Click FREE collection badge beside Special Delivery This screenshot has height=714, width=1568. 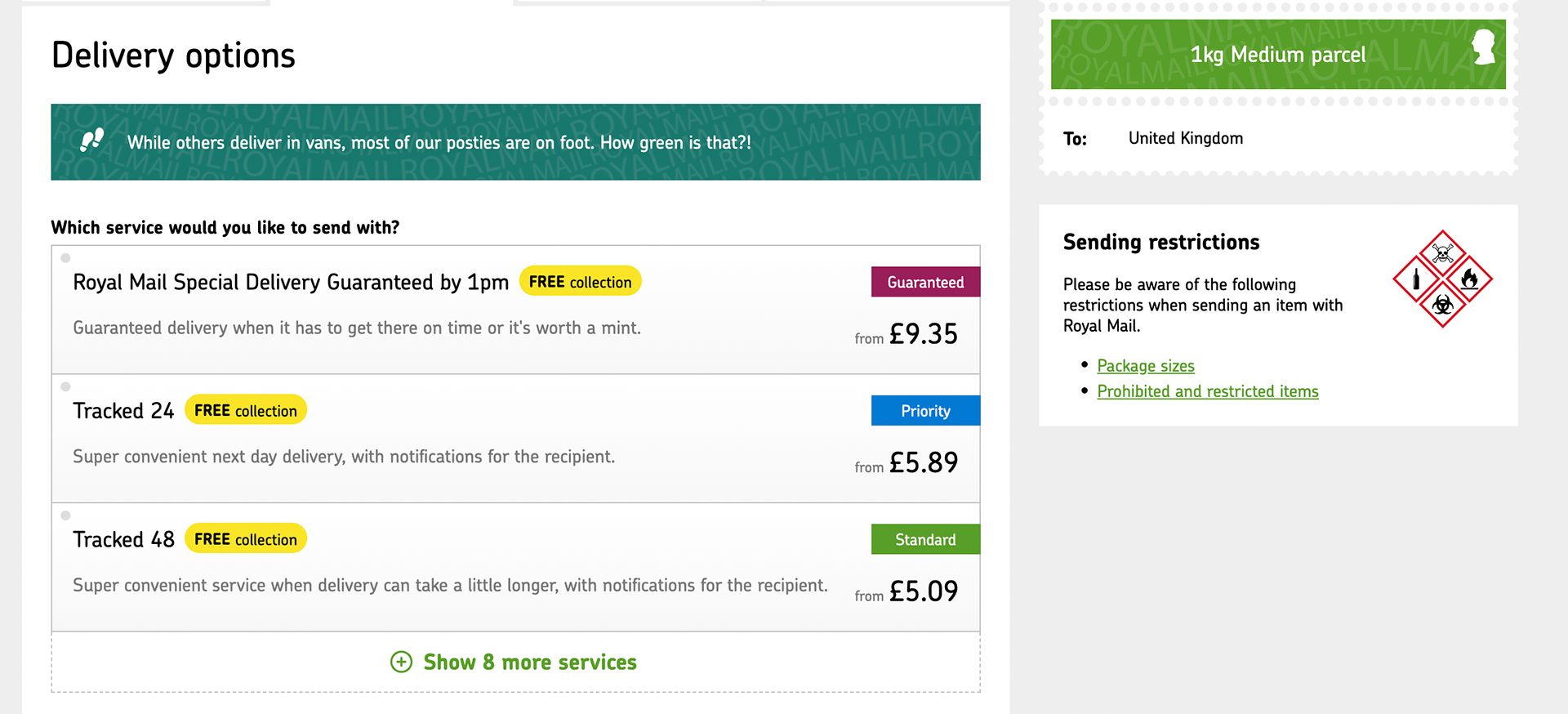point(581,281)
